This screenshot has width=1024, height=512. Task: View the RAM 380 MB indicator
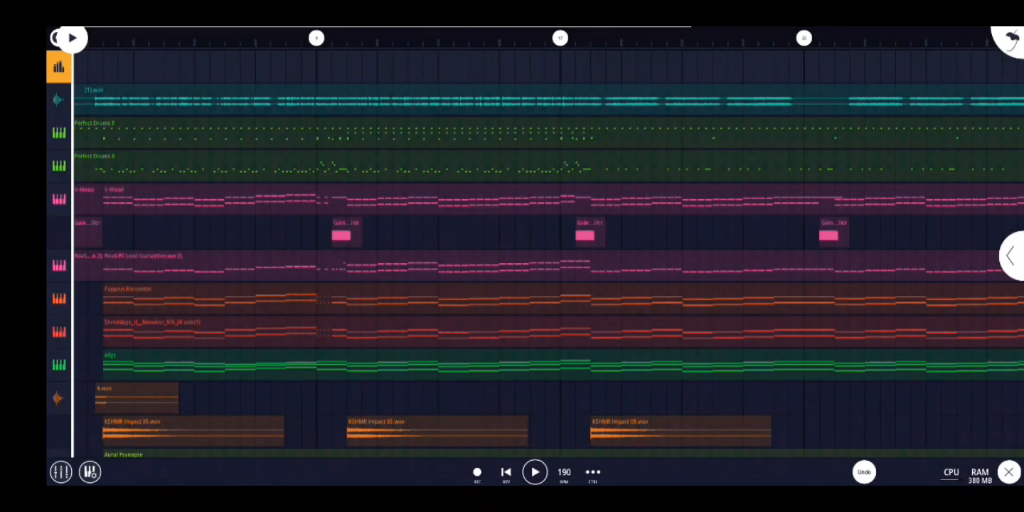980,476
